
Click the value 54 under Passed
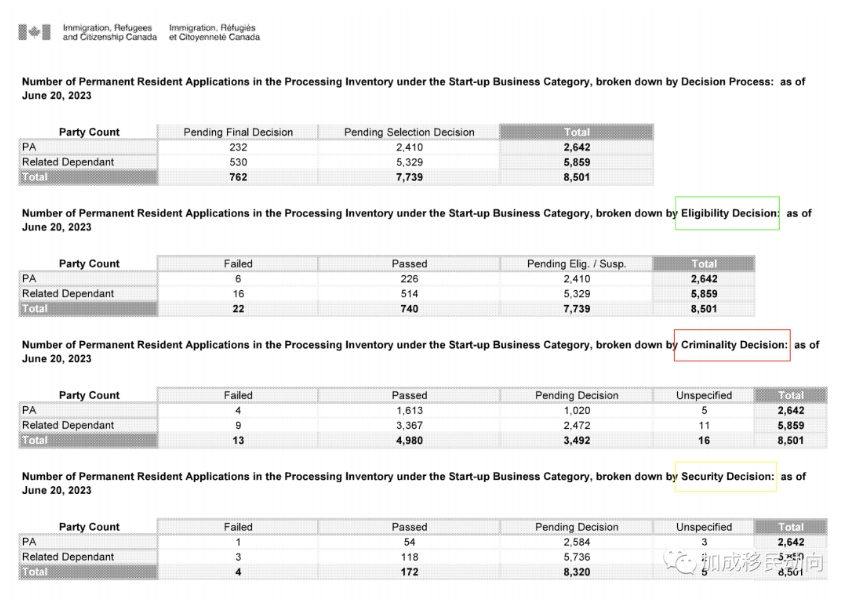[409, 542]
